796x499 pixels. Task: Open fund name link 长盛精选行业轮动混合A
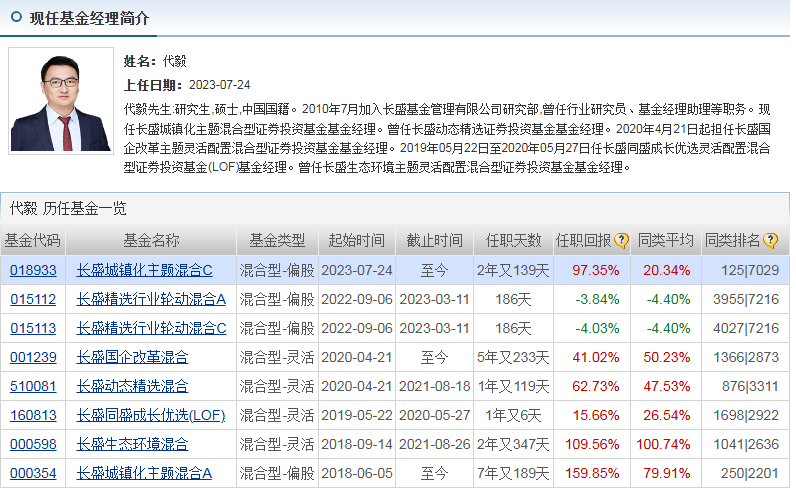click(151, 299)
